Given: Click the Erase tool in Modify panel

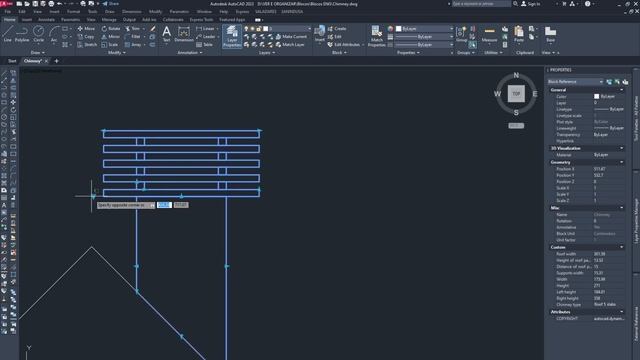Looking at the screenshot, I should [153, 29].
